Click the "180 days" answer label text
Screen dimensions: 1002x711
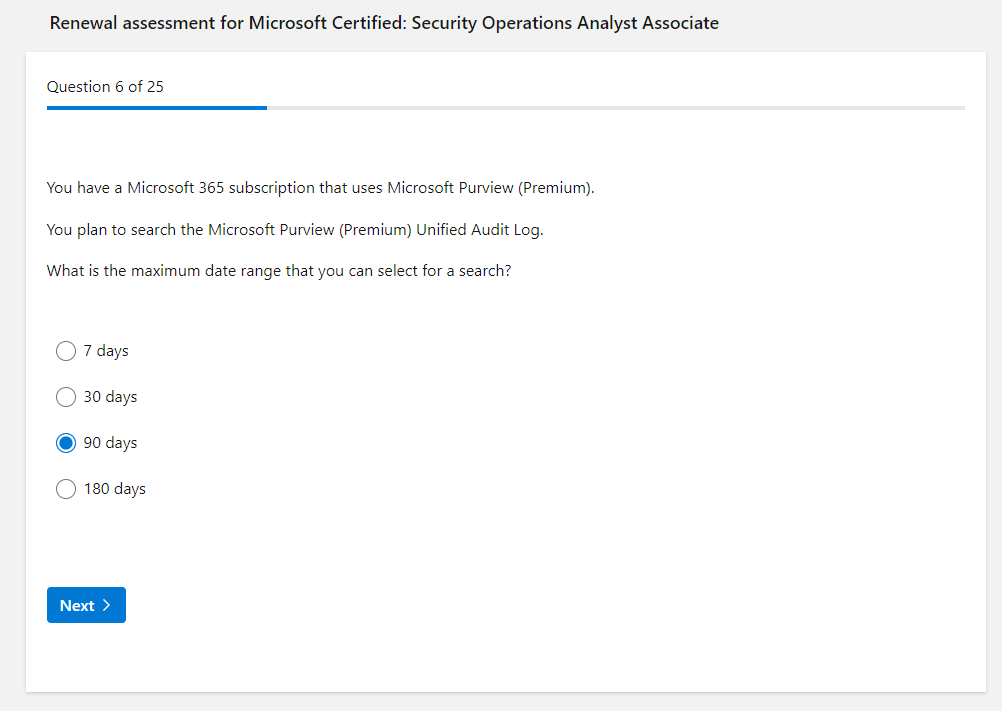[x=114, y=489]
